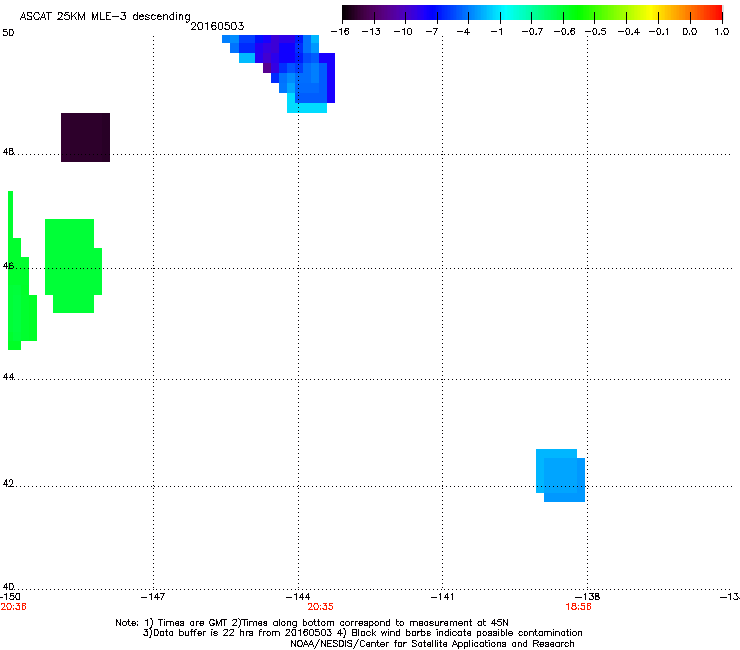Click the large green data patch near 46N
The image size is (740, 650).
click(x=73, y=266)
